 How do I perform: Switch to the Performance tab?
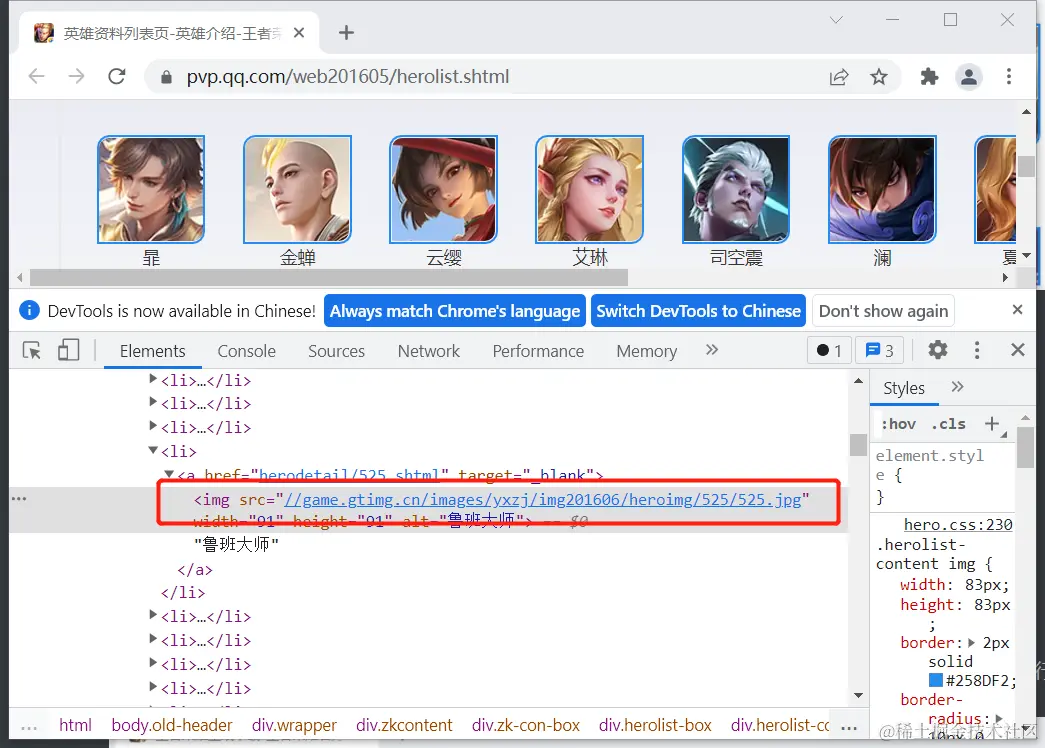pos(538,351)
